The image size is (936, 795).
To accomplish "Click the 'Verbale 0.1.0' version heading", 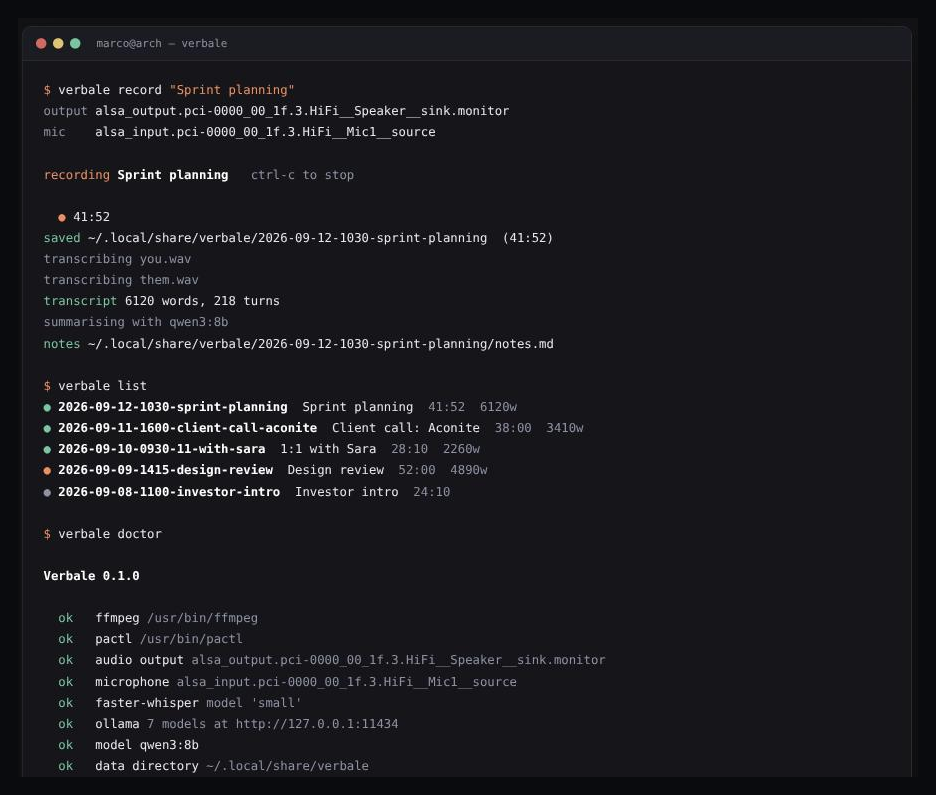I will coord(91,576).
